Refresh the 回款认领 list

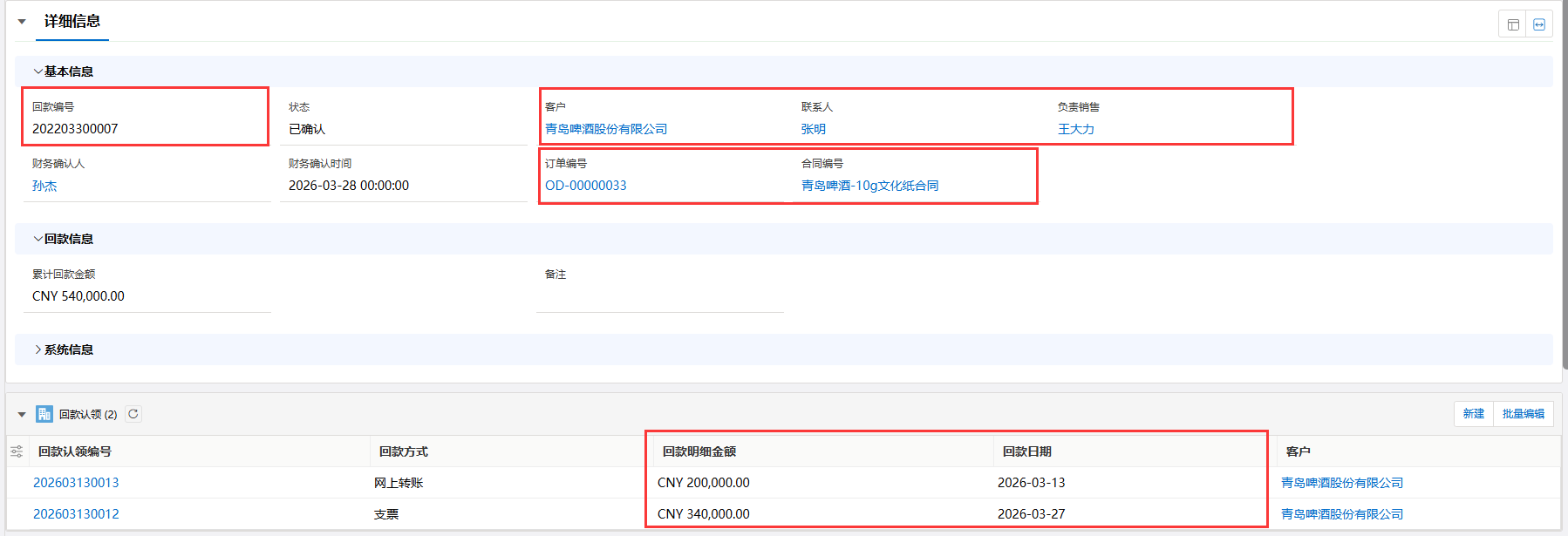(x=133, y=414)
